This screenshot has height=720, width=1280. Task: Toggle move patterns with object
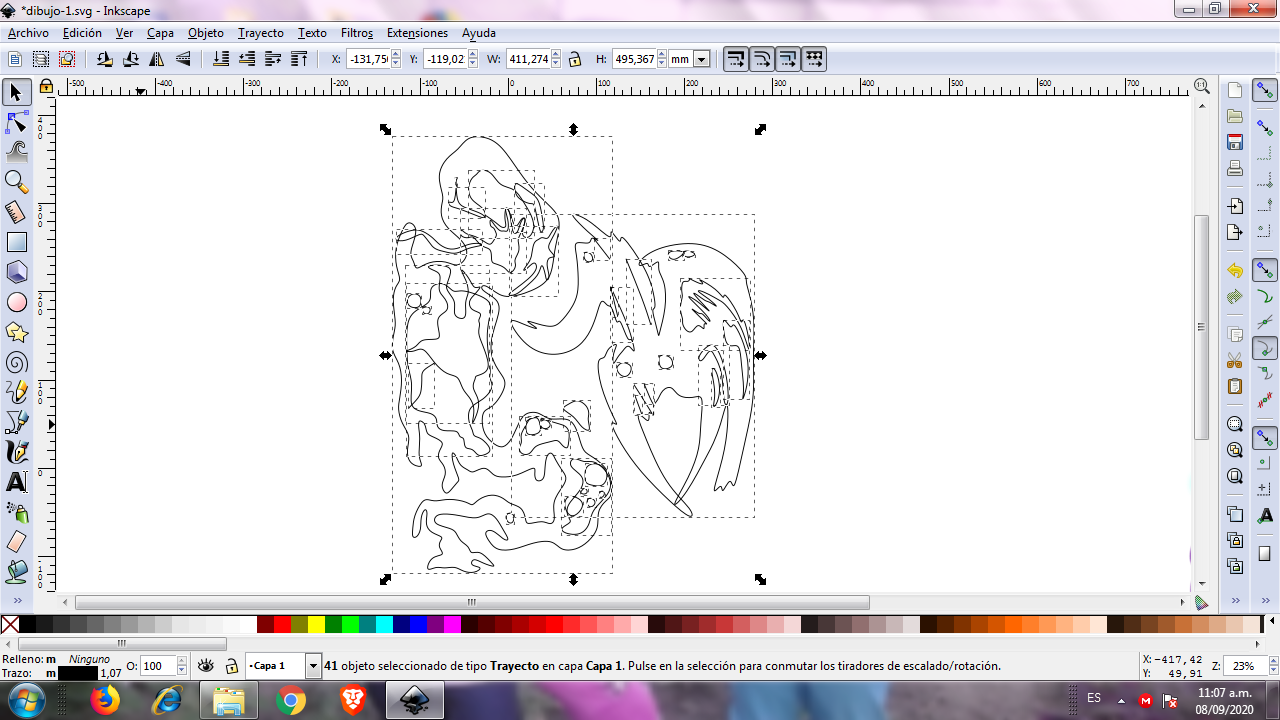click(x=813, y=59)
